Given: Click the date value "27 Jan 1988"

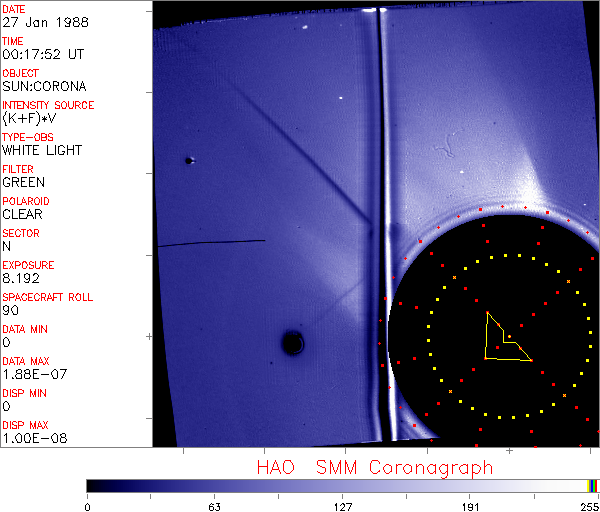Looking at the screenshot, I should click(36, 22).
